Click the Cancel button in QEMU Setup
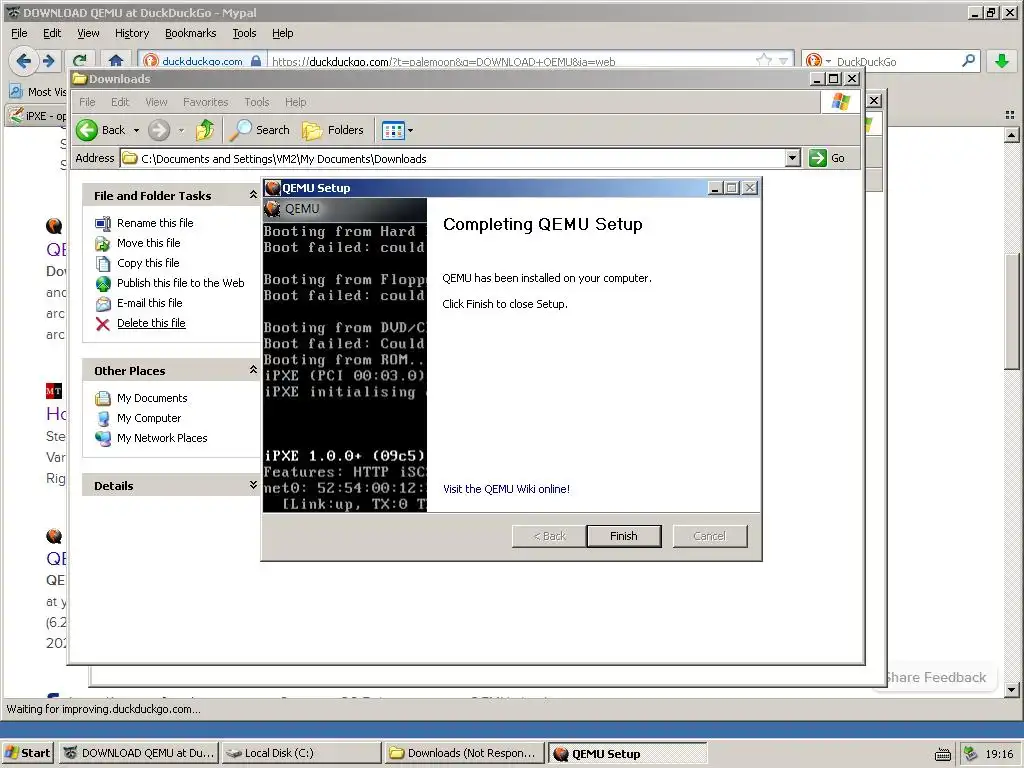1024x768 pixels. click(710, 536)
